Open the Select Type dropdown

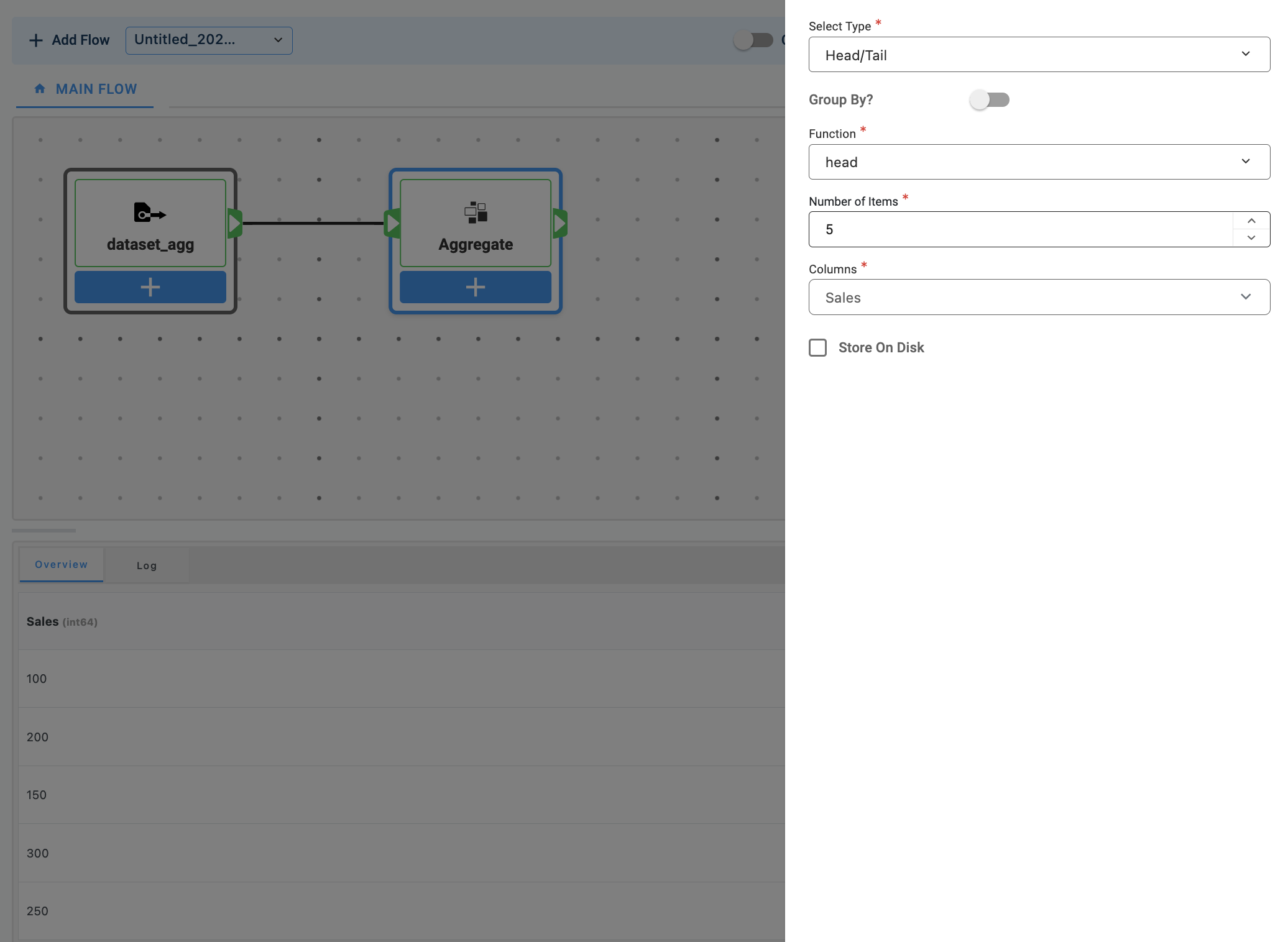[x=1039, y=55]
